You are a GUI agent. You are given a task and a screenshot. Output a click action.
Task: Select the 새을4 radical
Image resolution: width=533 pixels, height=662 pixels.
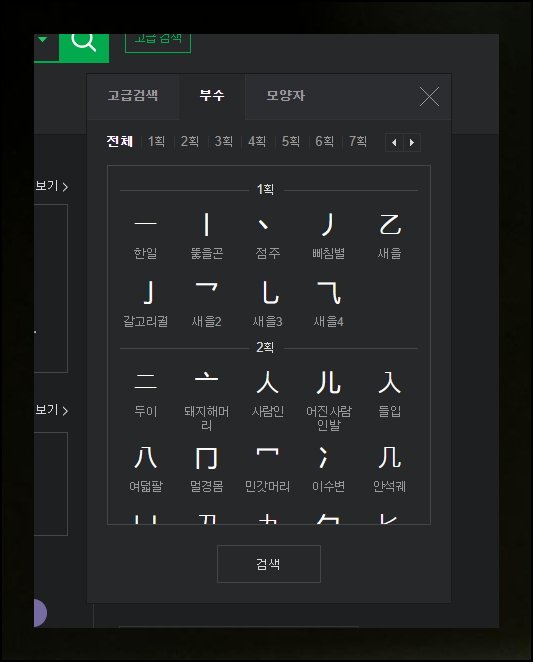tap(329, 304)
